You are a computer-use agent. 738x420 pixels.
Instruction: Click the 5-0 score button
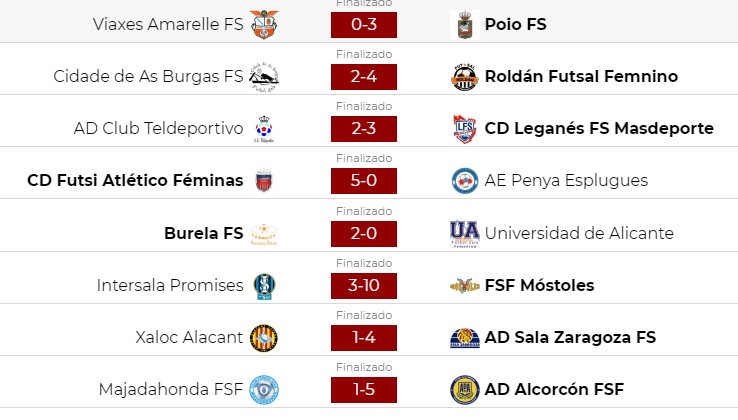[x=364, y=180]
